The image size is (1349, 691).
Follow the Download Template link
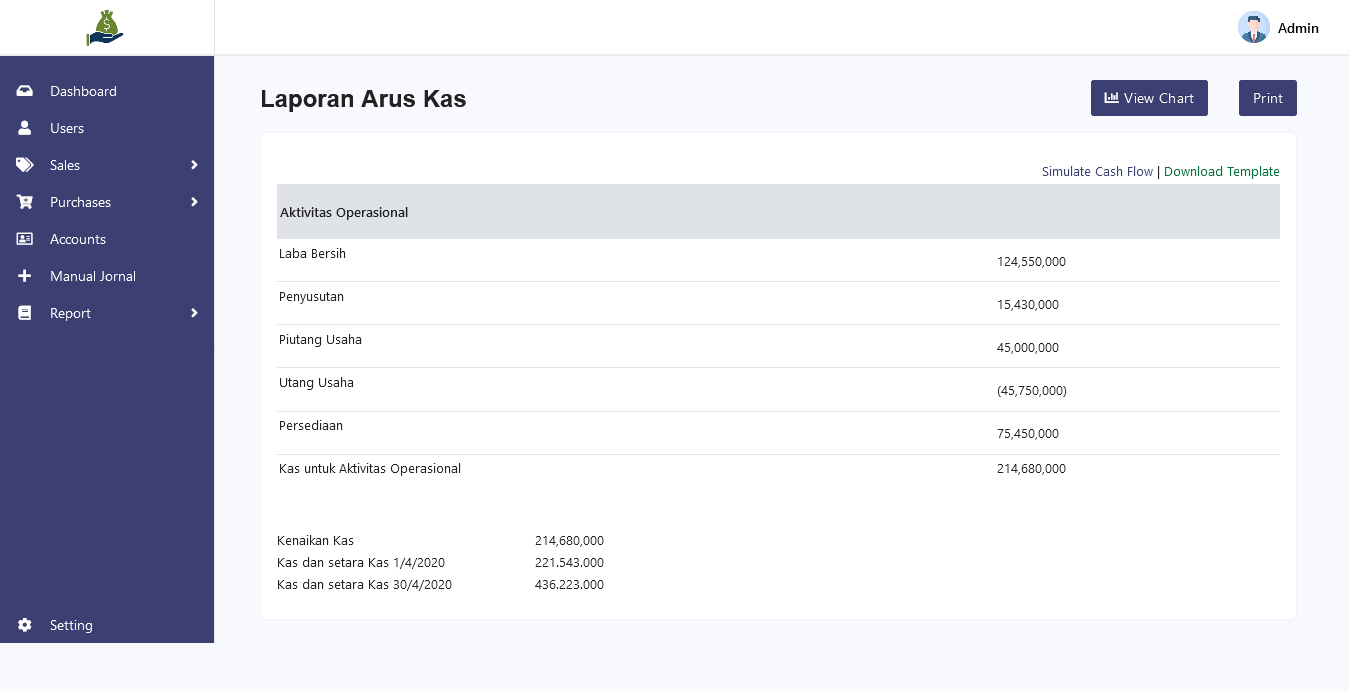tap(1221, 172)
